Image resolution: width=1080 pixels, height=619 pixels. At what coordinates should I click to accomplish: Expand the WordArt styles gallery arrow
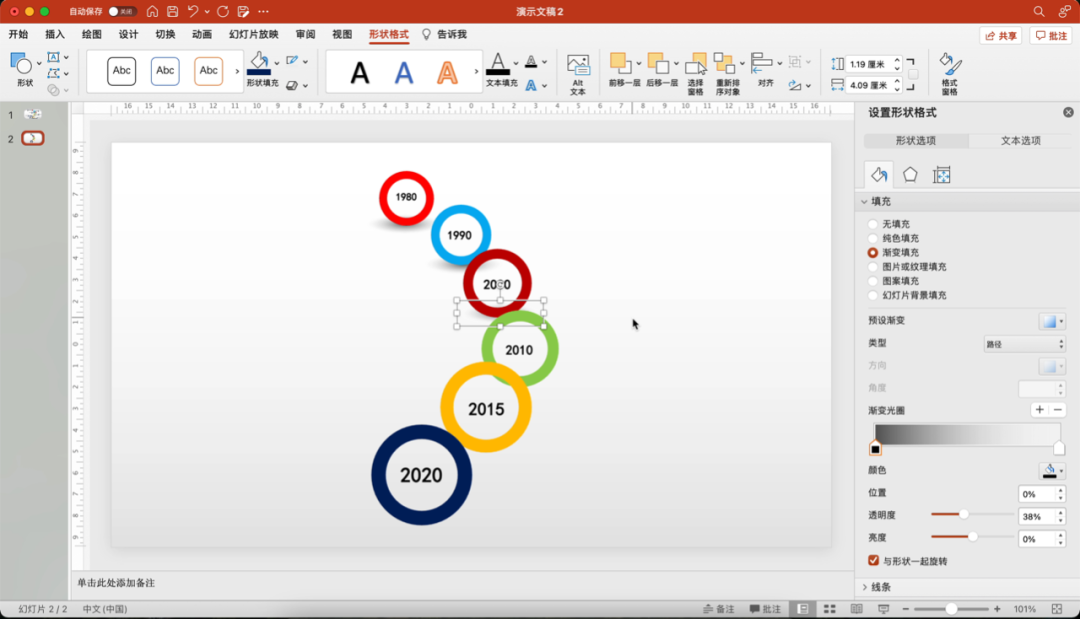[476, 71]
